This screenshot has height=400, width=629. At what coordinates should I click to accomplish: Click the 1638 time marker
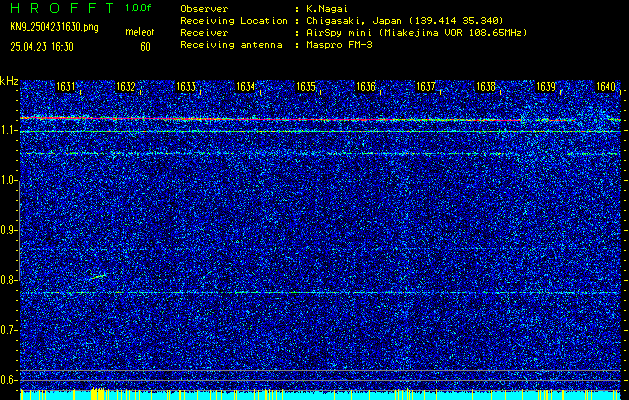click(485, 87)
